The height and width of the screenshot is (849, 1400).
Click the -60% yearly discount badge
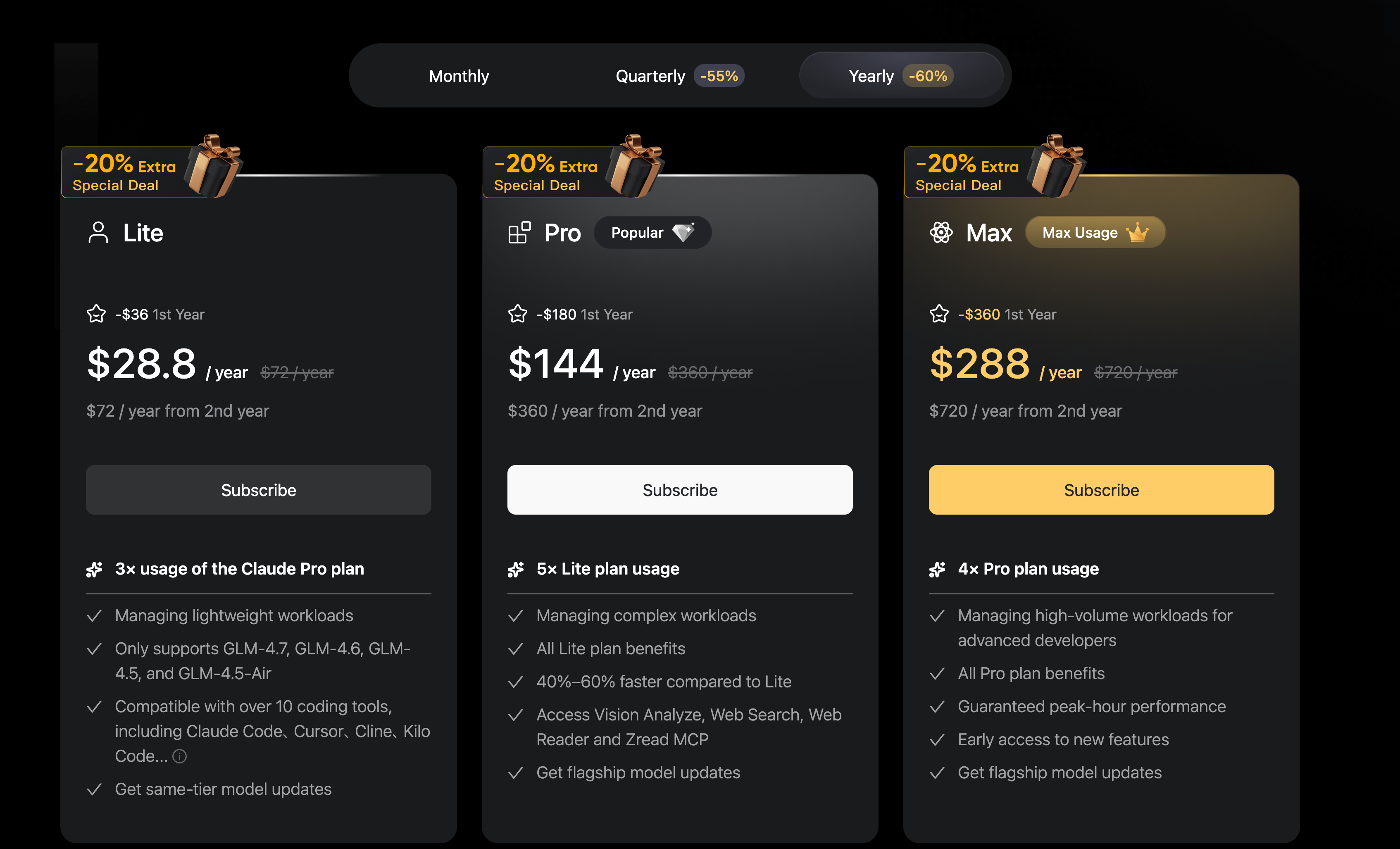click(928, 76)
